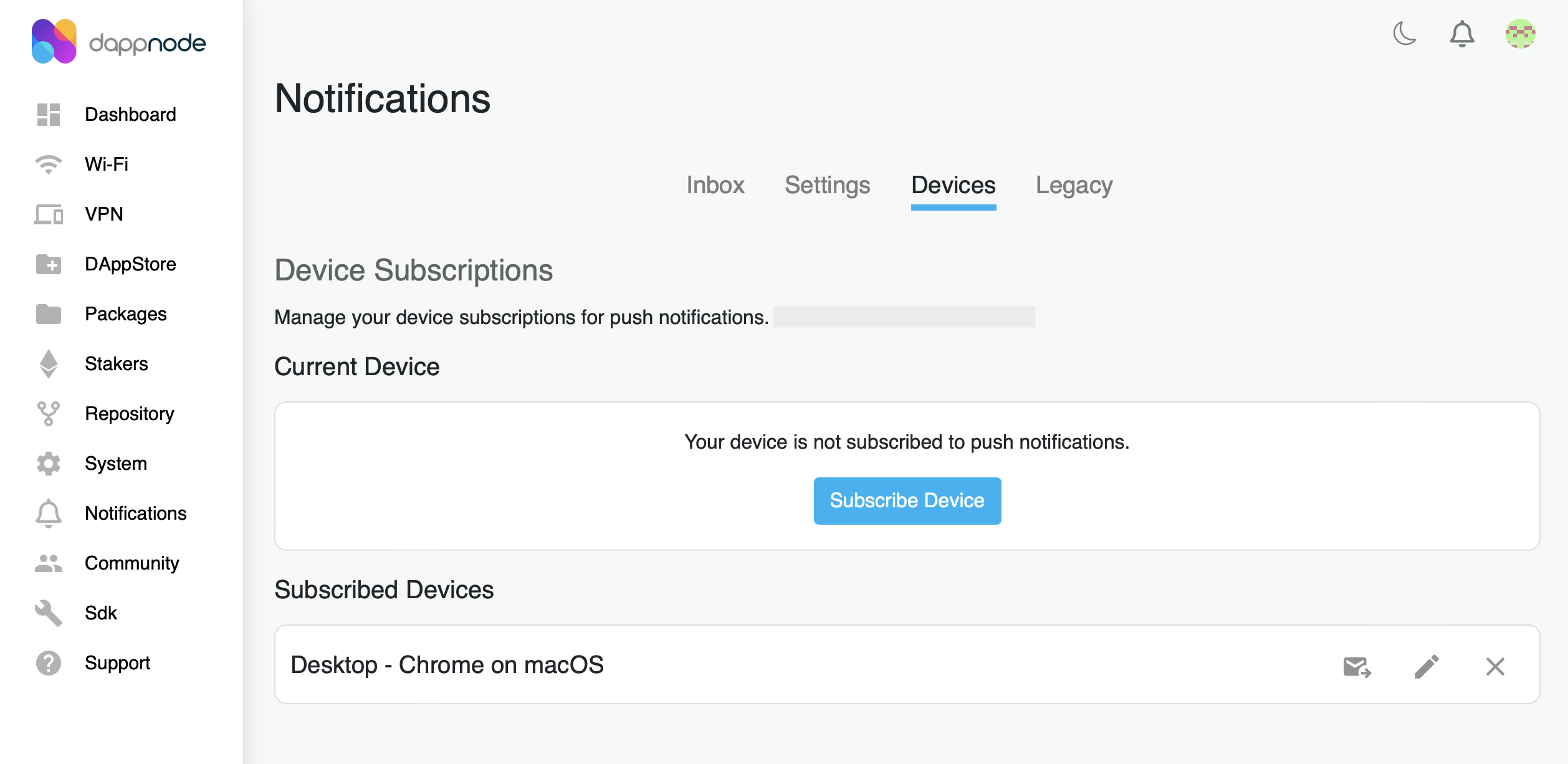
Task: Select the Wi-Fi sidebar icon
Action: click(x=49, y=164)
